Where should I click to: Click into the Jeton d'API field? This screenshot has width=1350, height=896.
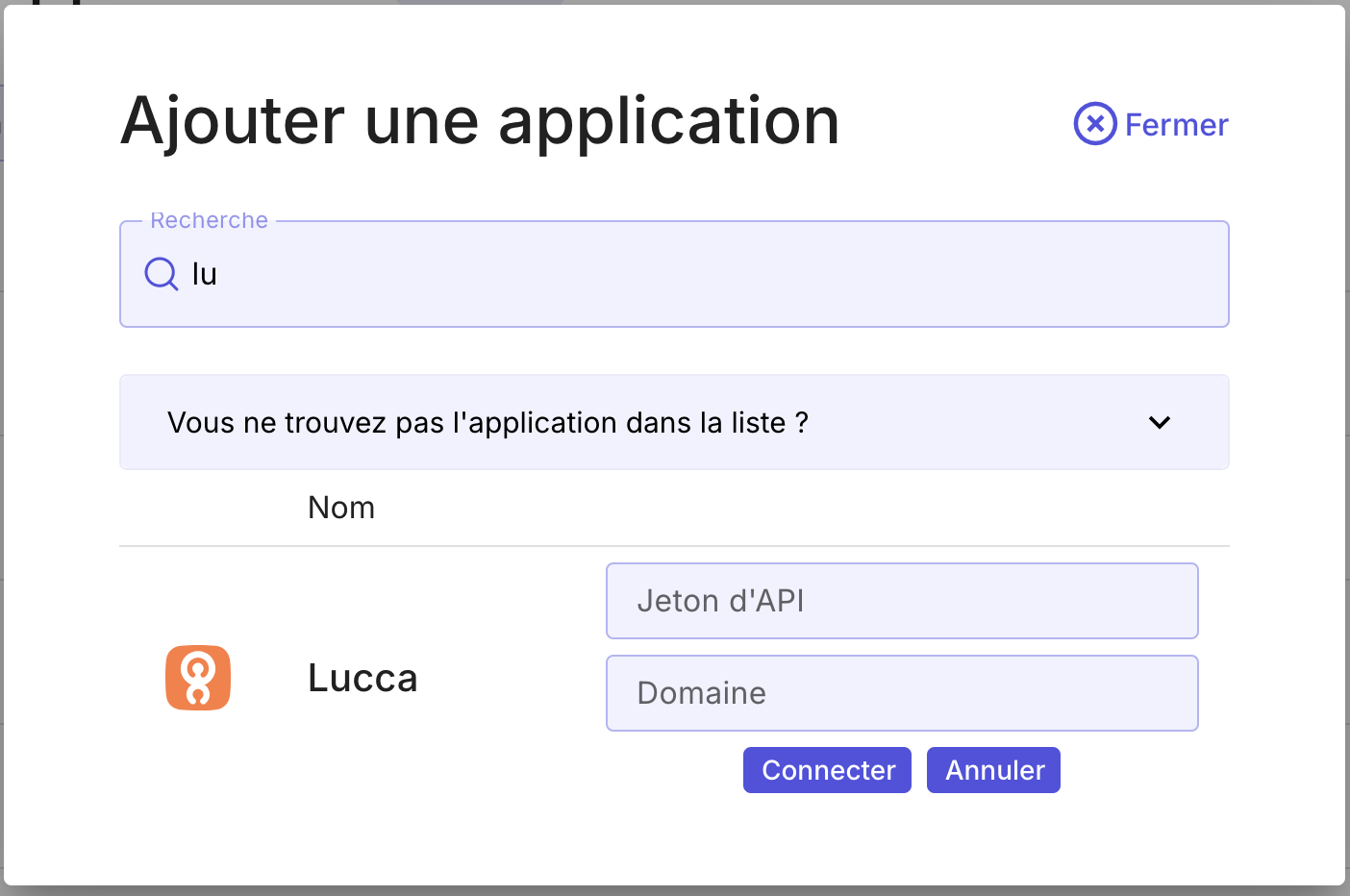coord(902,601)
